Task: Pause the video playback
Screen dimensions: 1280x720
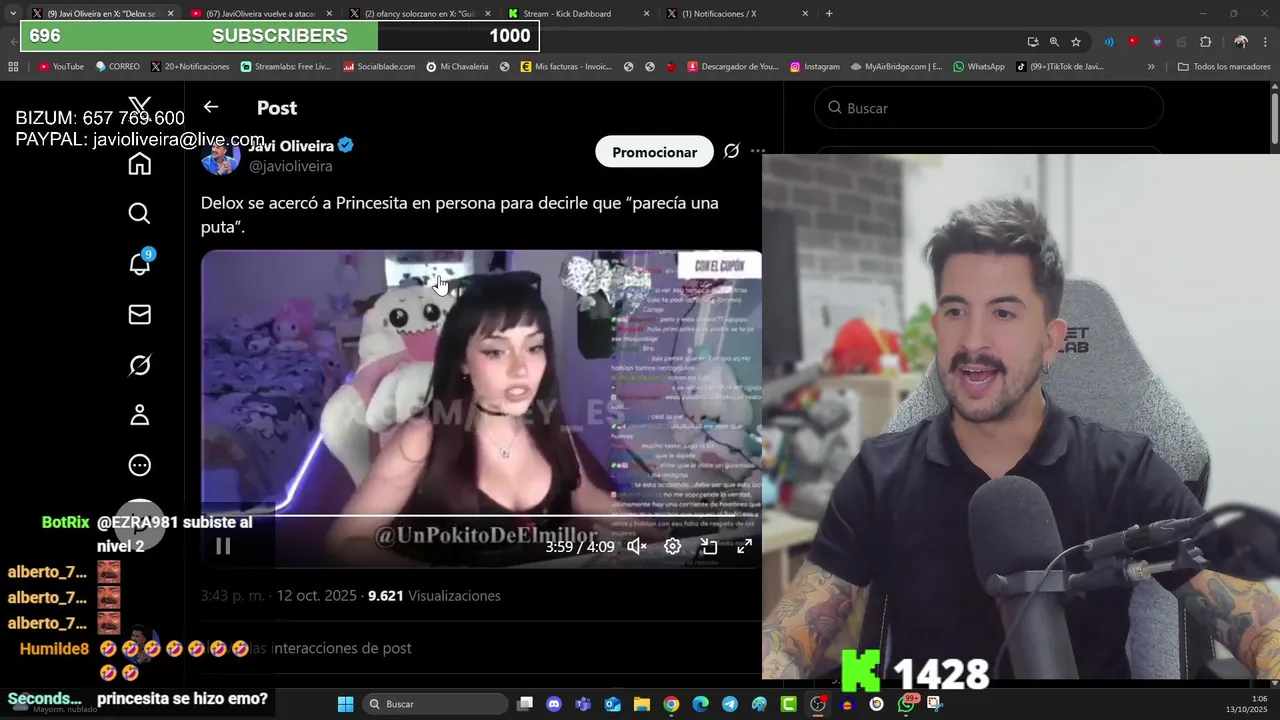Action: point(223,546)
